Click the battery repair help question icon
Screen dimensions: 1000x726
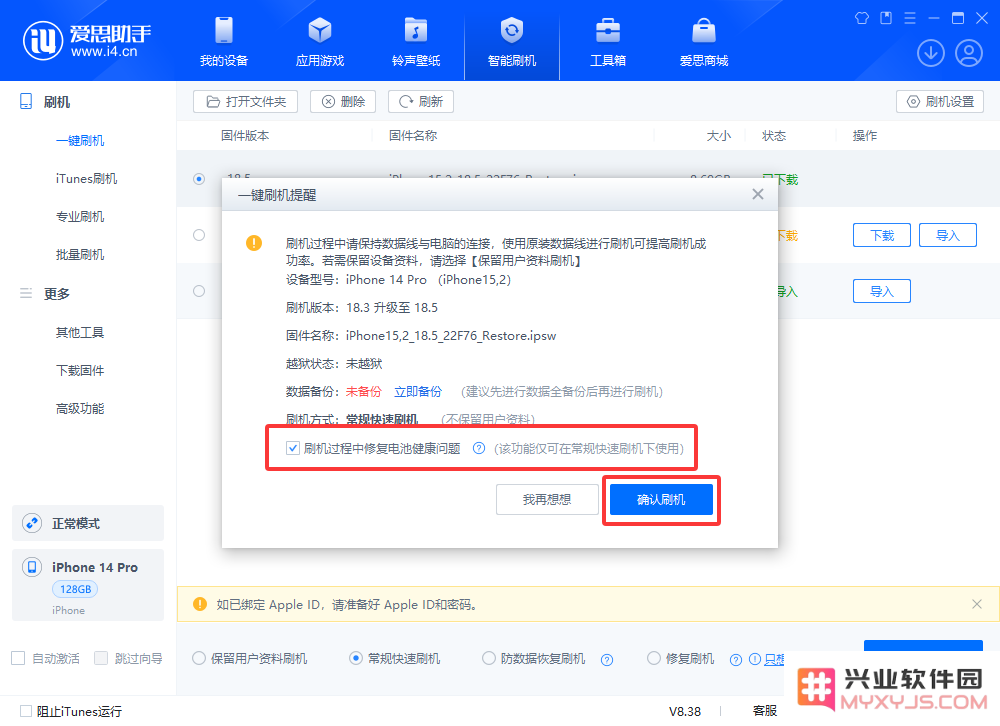479,448
